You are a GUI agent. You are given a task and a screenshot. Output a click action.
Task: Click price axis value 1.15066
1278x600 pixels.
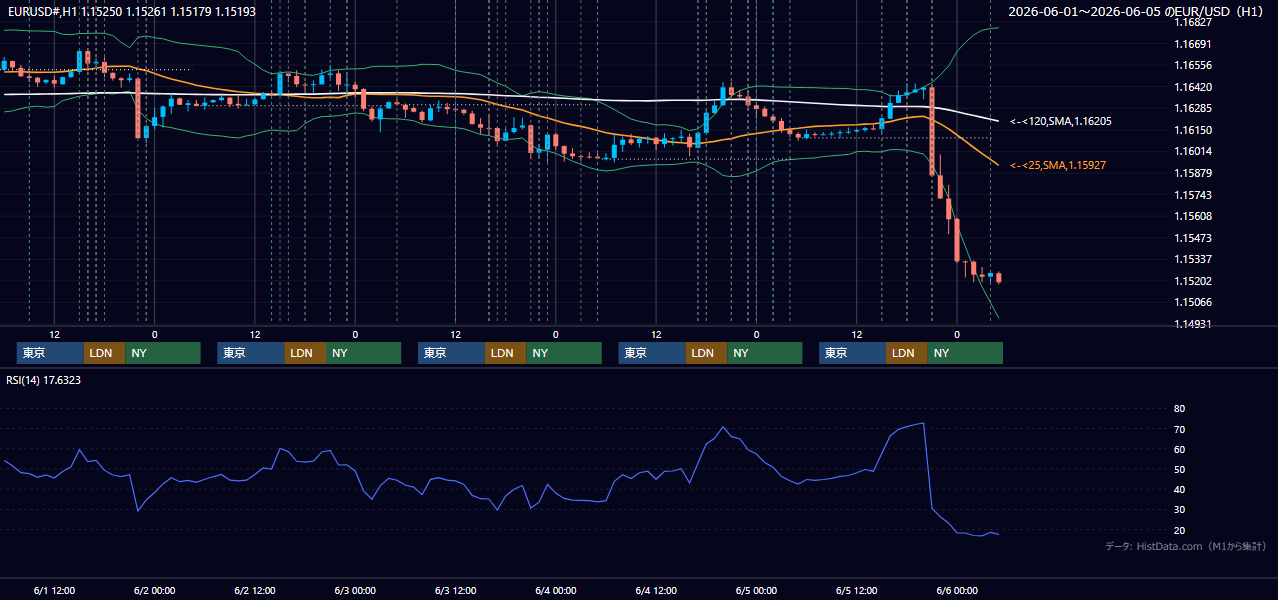(1192, 302)
